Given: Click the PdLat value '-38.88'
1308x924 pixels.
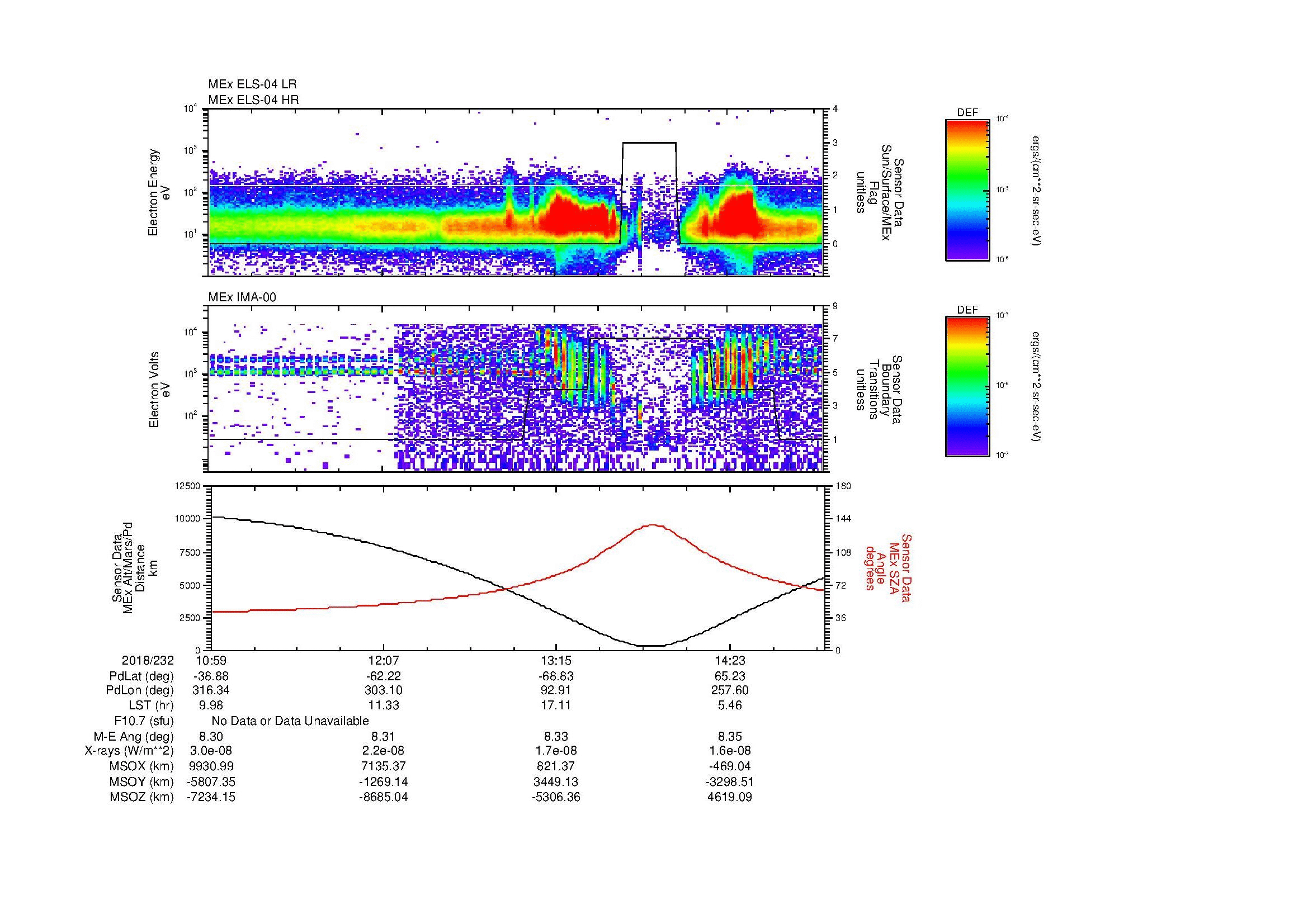Looking at the screenshot, I should point(211,676).
